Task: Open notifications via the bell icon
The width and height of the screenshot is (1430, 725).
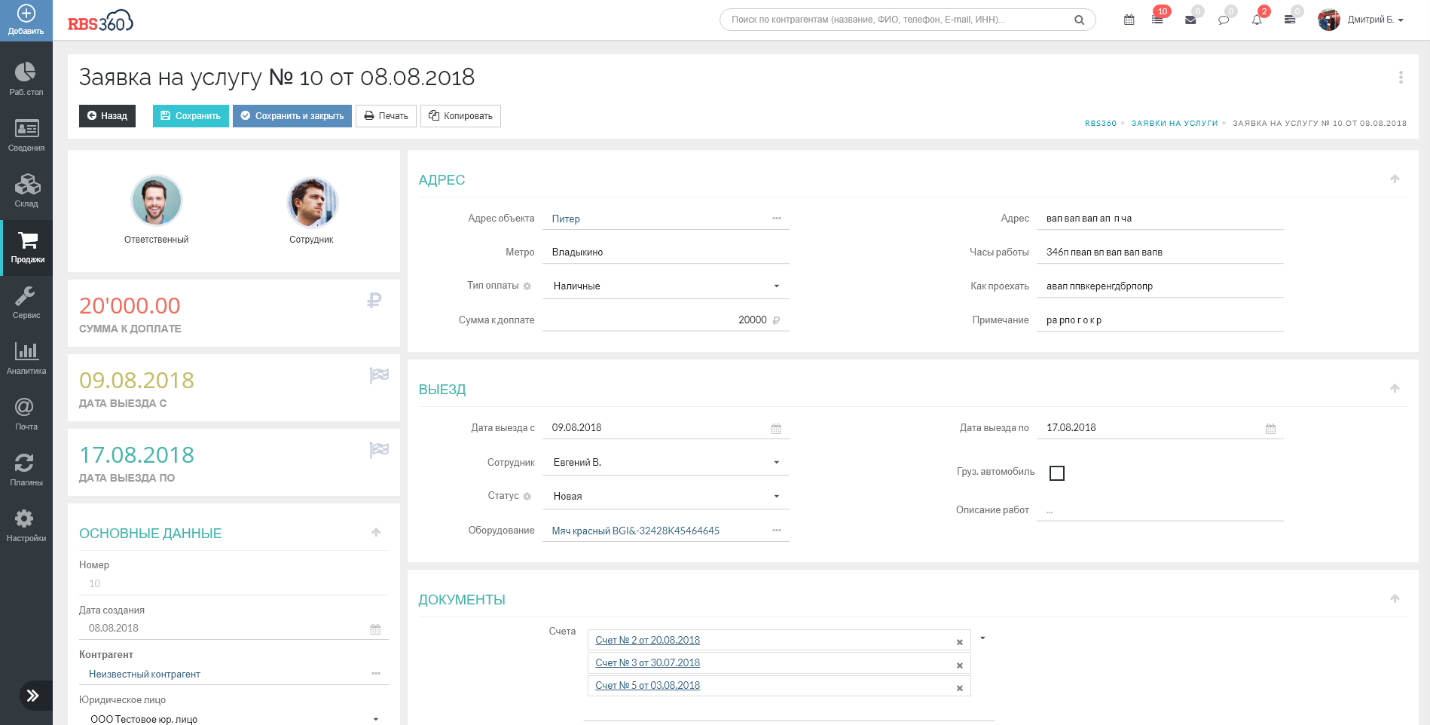Action: coord(1256,19)
